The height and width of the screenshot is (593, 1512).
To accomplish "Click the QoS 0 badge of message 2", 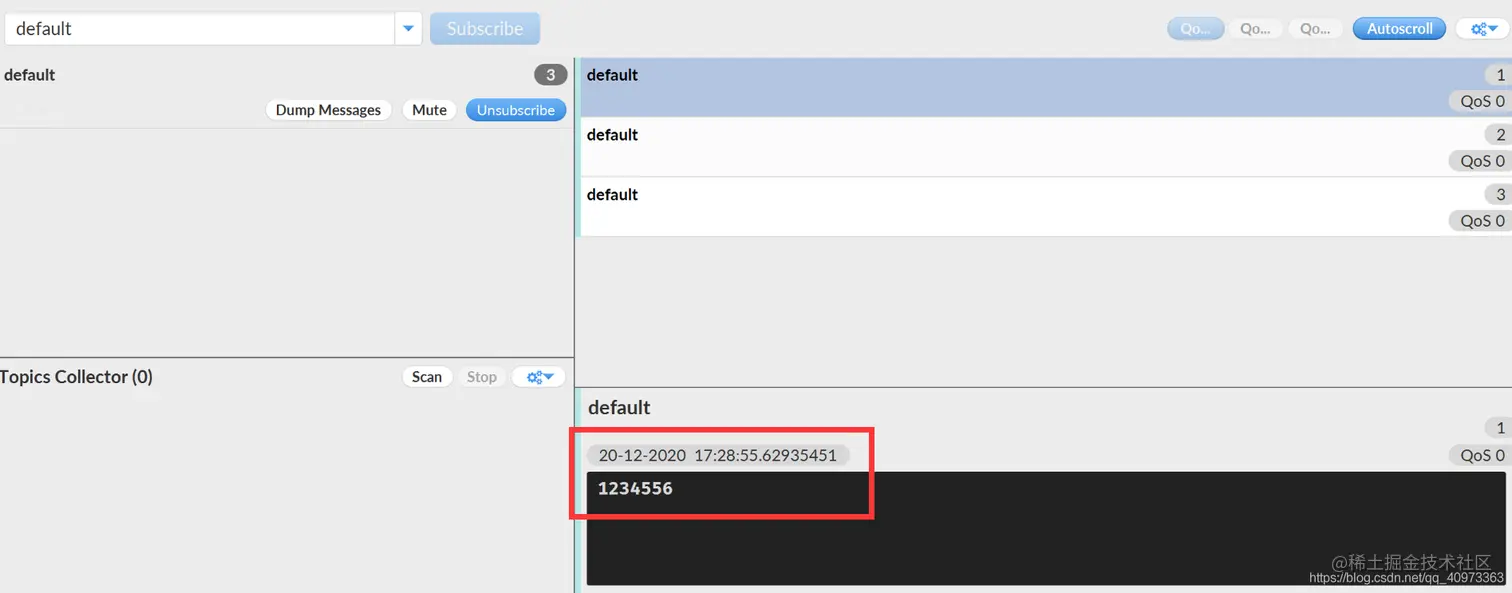I will (x=1481, y=161).
